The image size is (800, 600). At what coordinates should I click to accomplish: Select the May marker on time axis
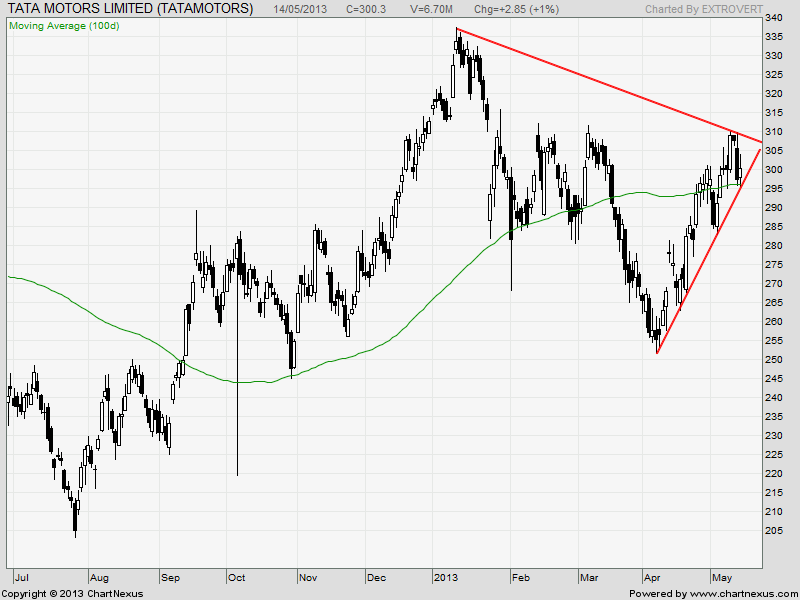click(x=721, y=577)
